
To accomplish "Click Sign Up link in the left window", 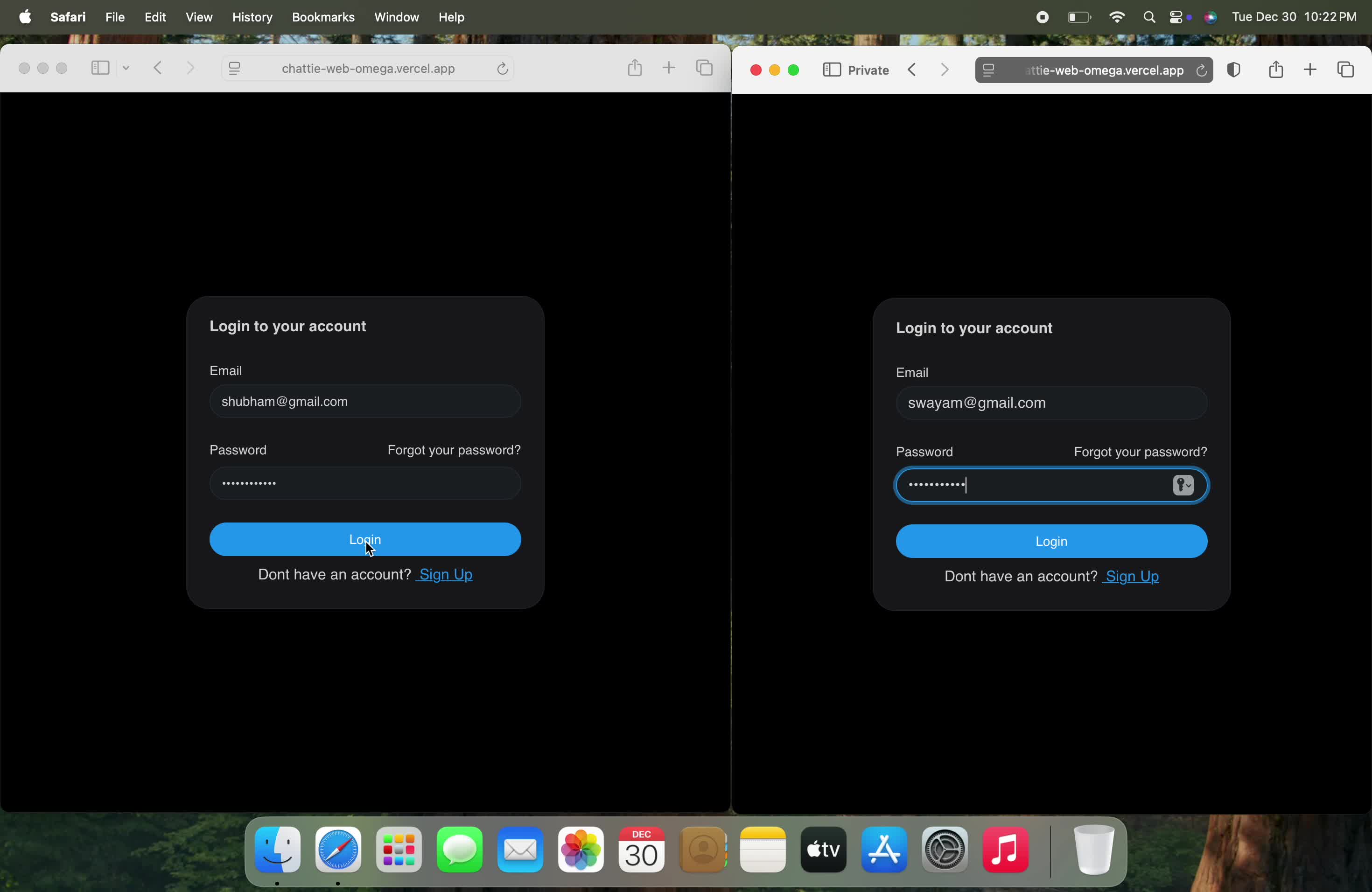I will (446, 574).
